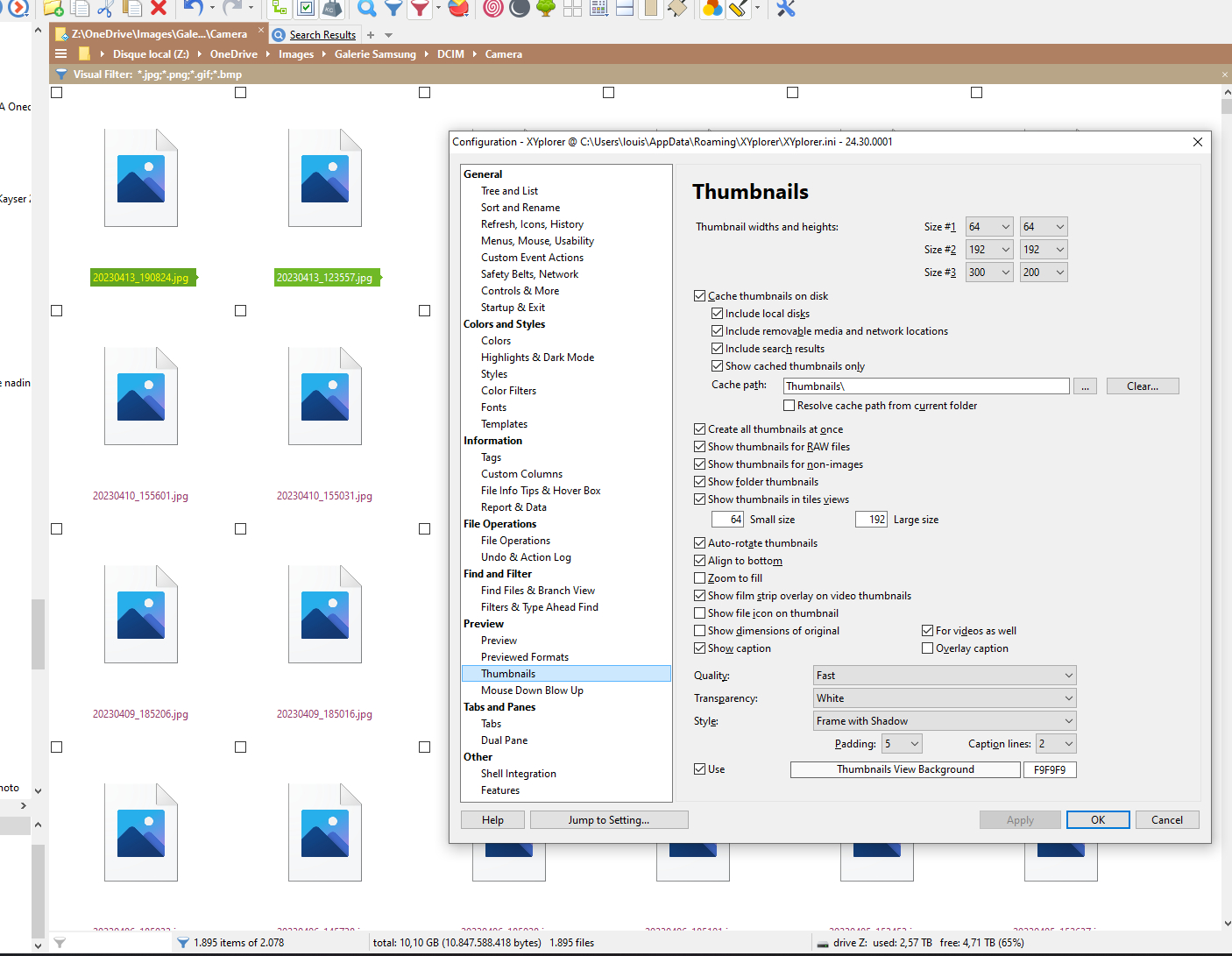Viewport: 1232px width, 956px height.
Task: Click the Cut scissors icon
Action: 105,8
